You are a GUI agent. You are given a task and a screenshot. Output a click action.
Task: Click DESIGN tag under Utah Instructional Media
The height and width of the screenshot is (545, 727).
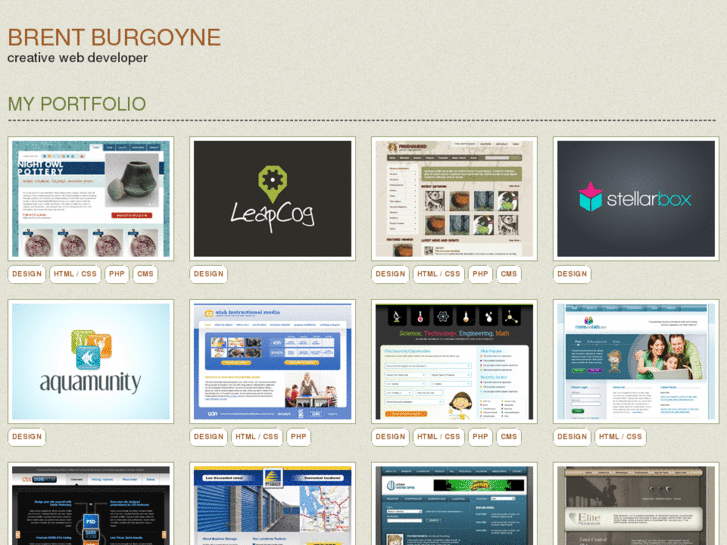tap(209, 436)
